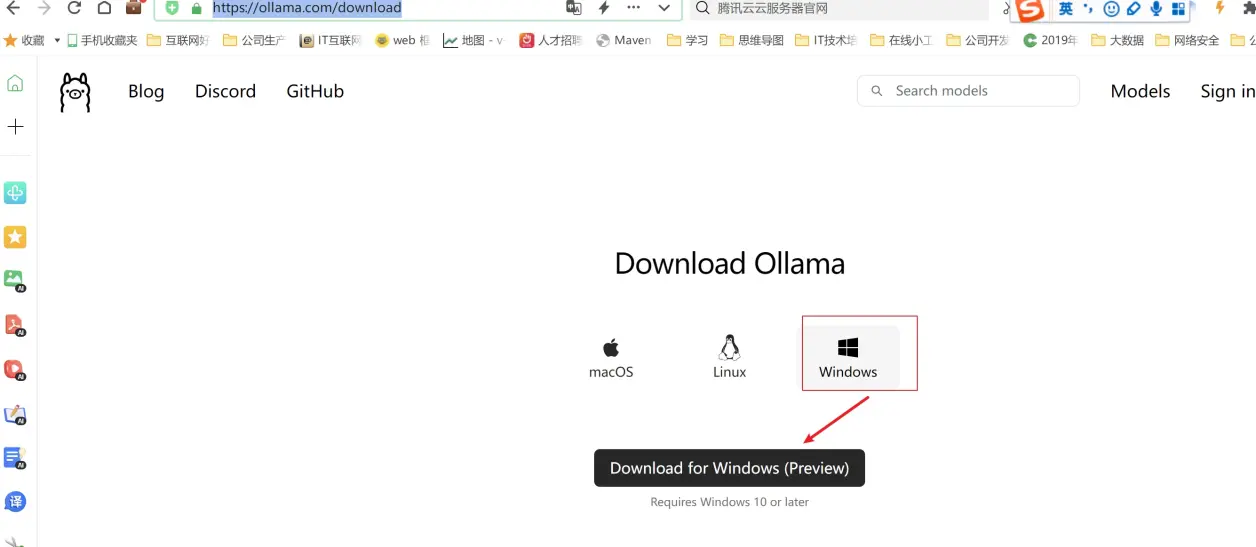The width and height of the screenshot is (1256, 547).
Task: Open the Maven bookmark
Action: [x=624, y=41]
